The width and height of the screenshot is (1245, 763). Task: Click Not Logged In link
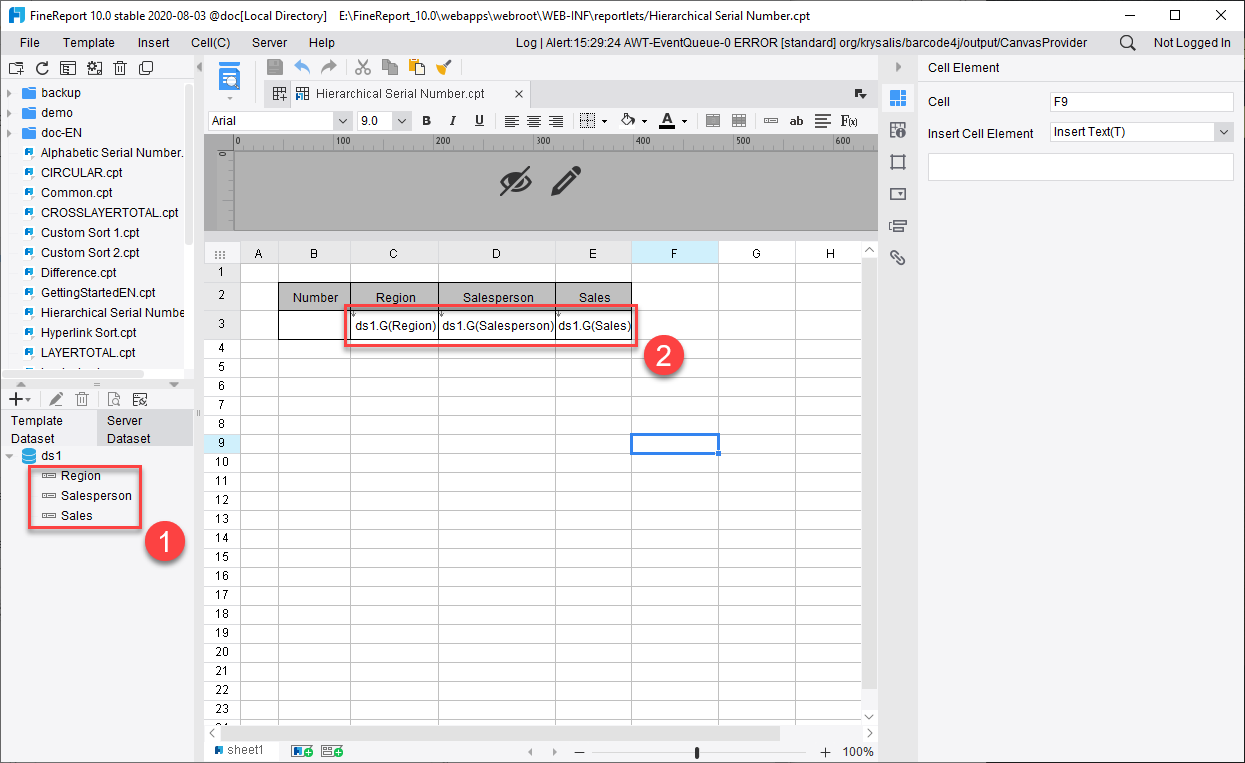click(x=1192, y=43)
